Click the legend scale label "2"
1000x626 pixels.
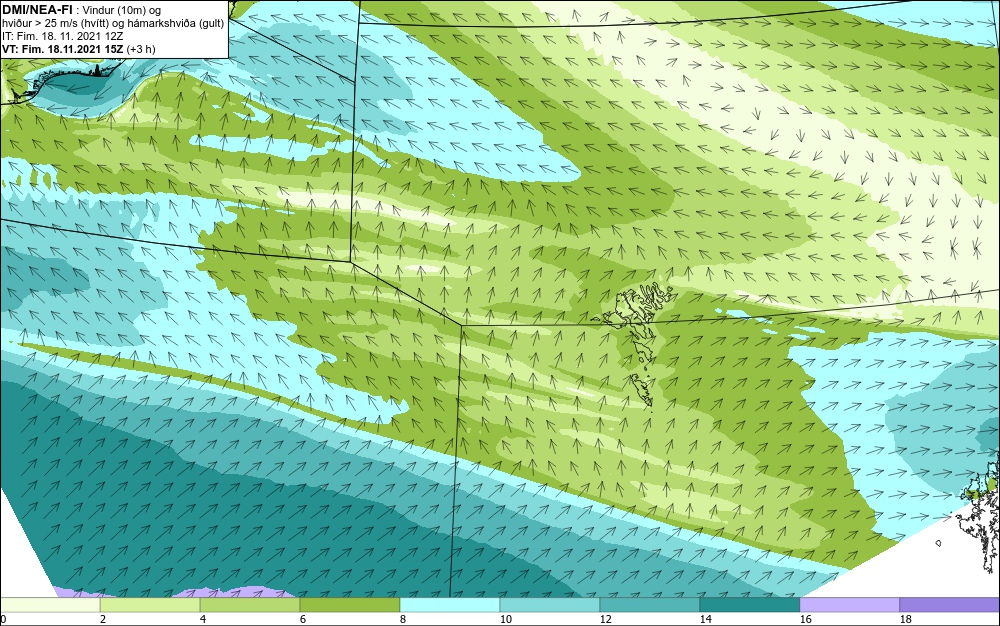[103, 619]
